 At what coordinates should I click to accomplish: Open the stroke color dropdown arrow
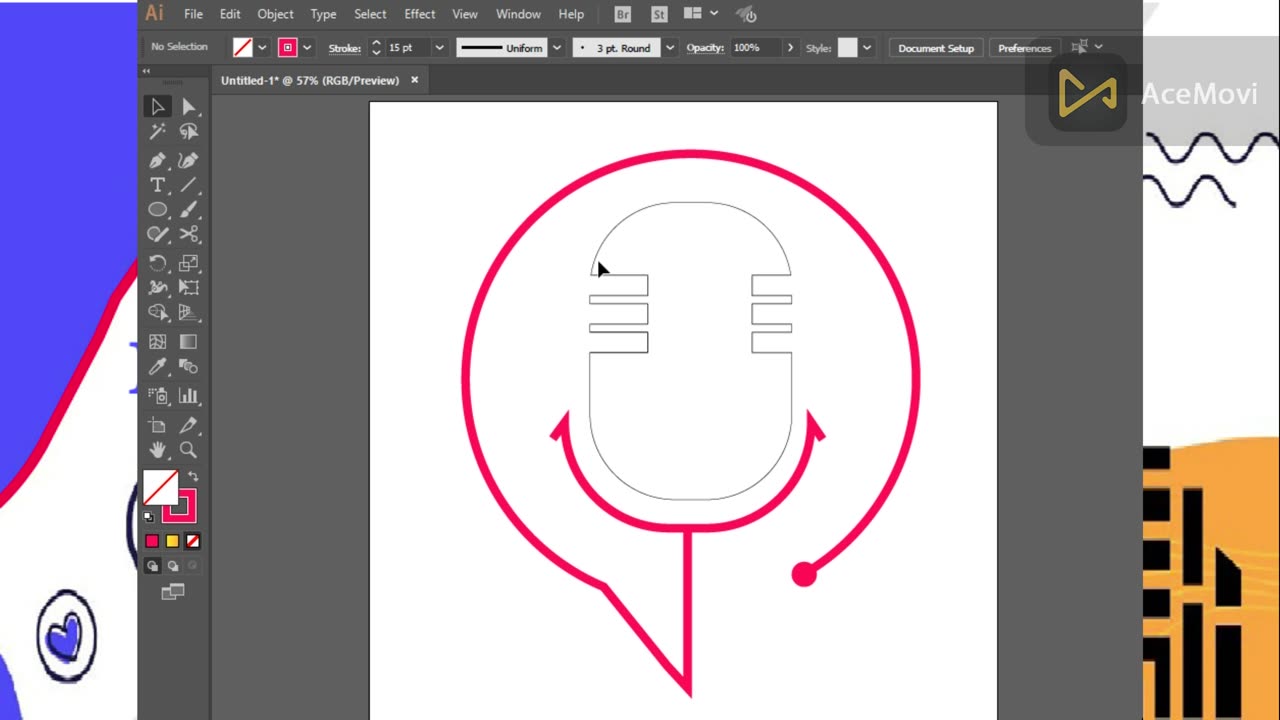coord(307,47)
